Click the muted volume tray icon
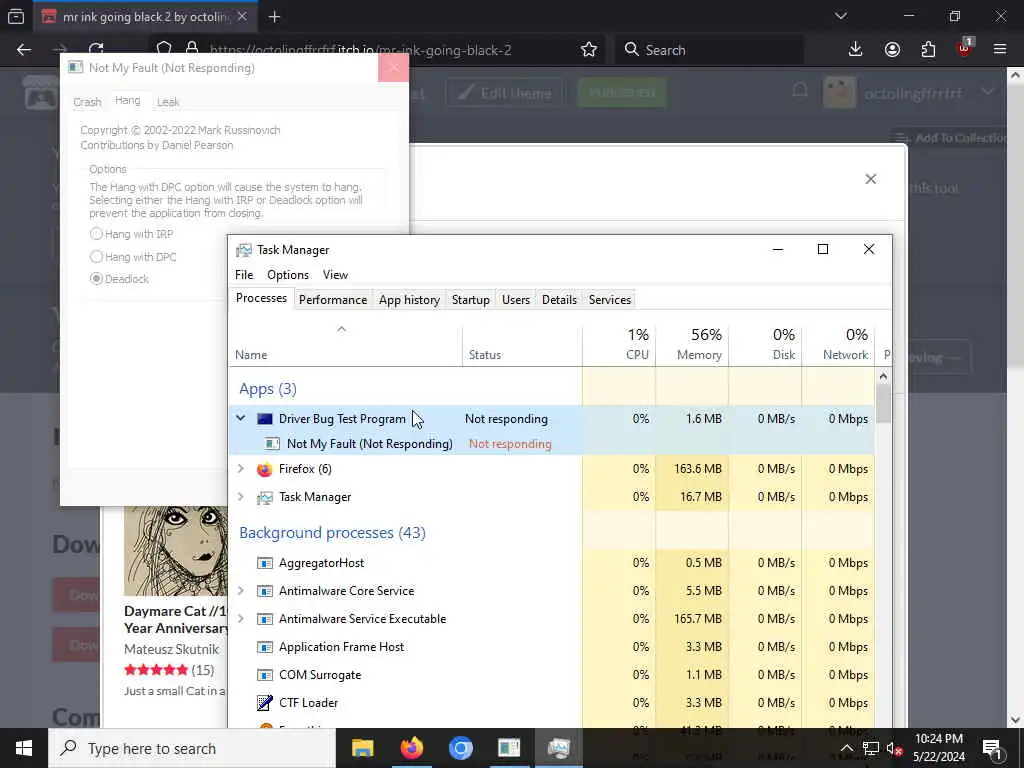The width and height of the screenshot is (1024, 768). 894,748
